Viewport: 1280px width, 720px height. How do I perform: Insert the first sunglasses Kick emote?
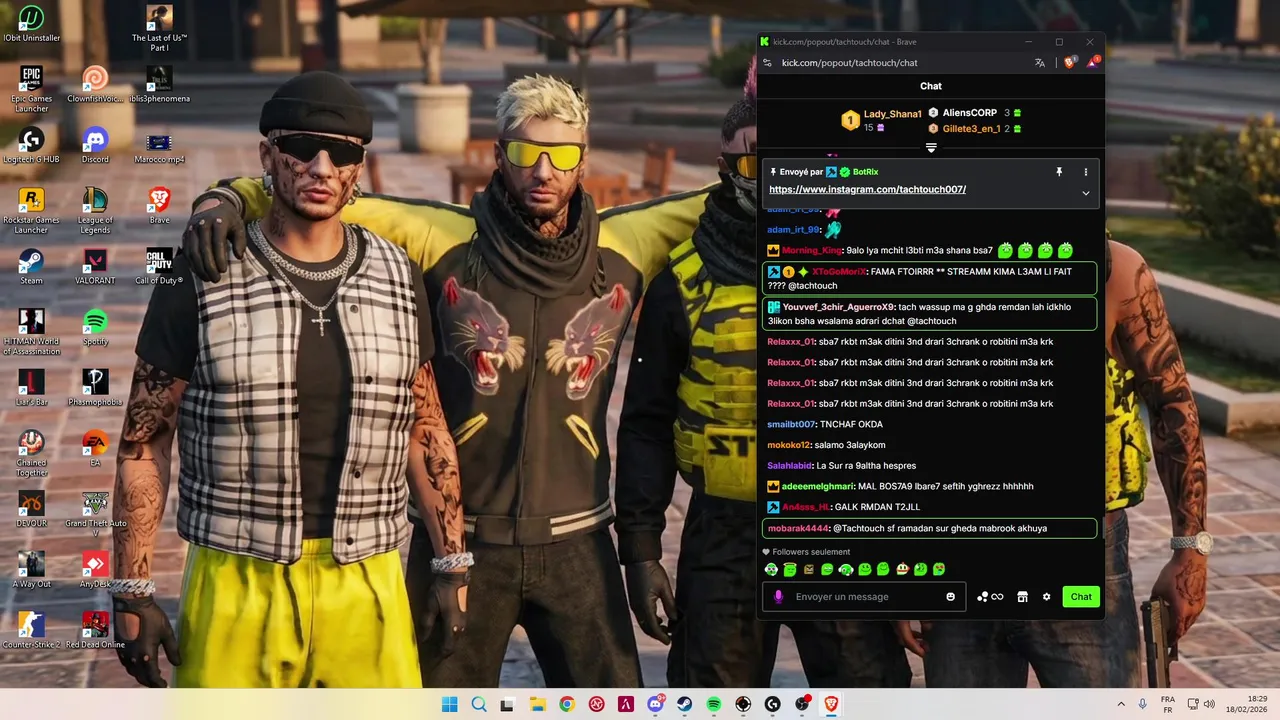click(770, 569)
